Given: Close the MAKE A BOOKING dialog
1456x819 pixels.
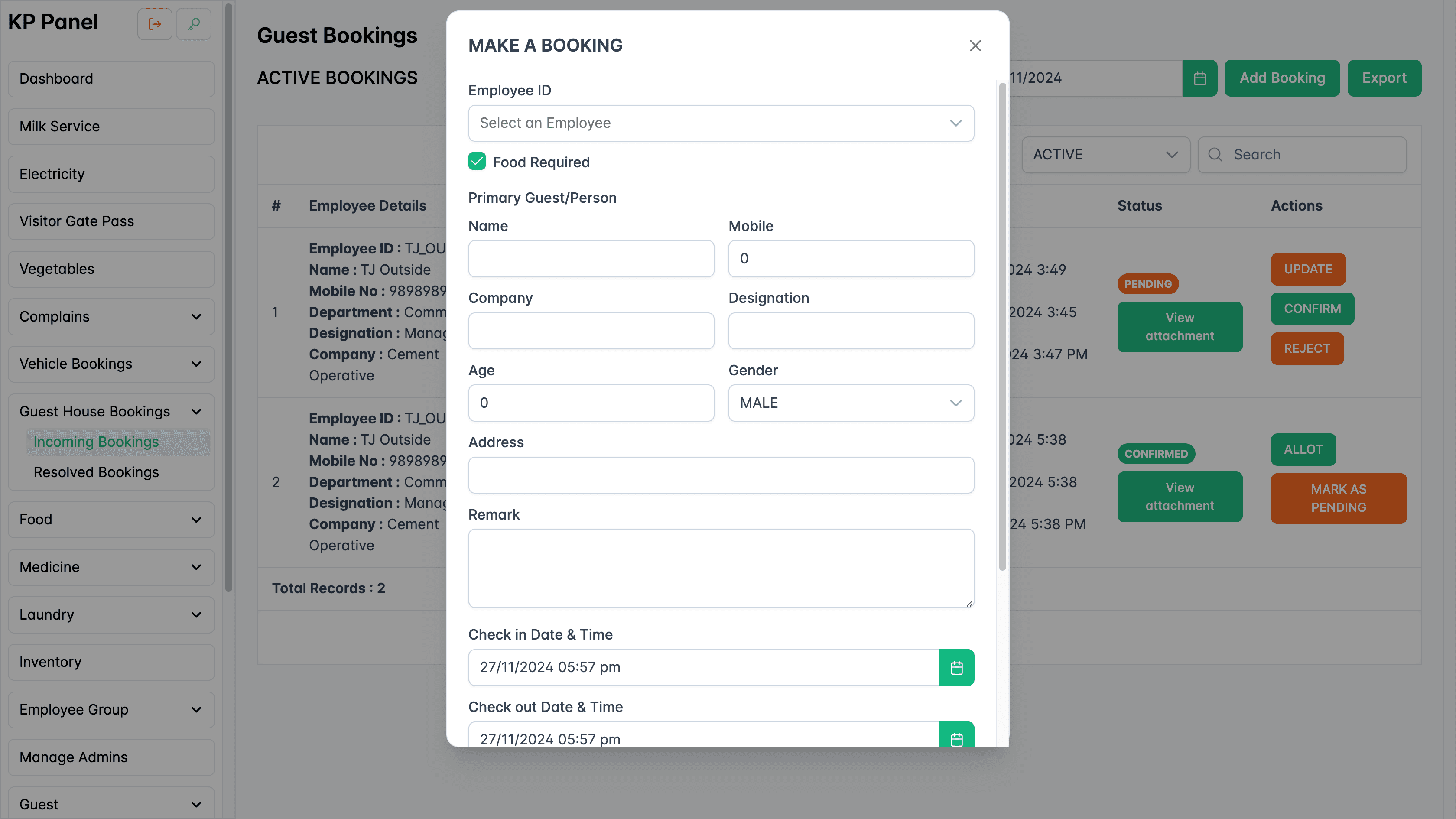Looking at the screenshot, I should tap(975, 45).
